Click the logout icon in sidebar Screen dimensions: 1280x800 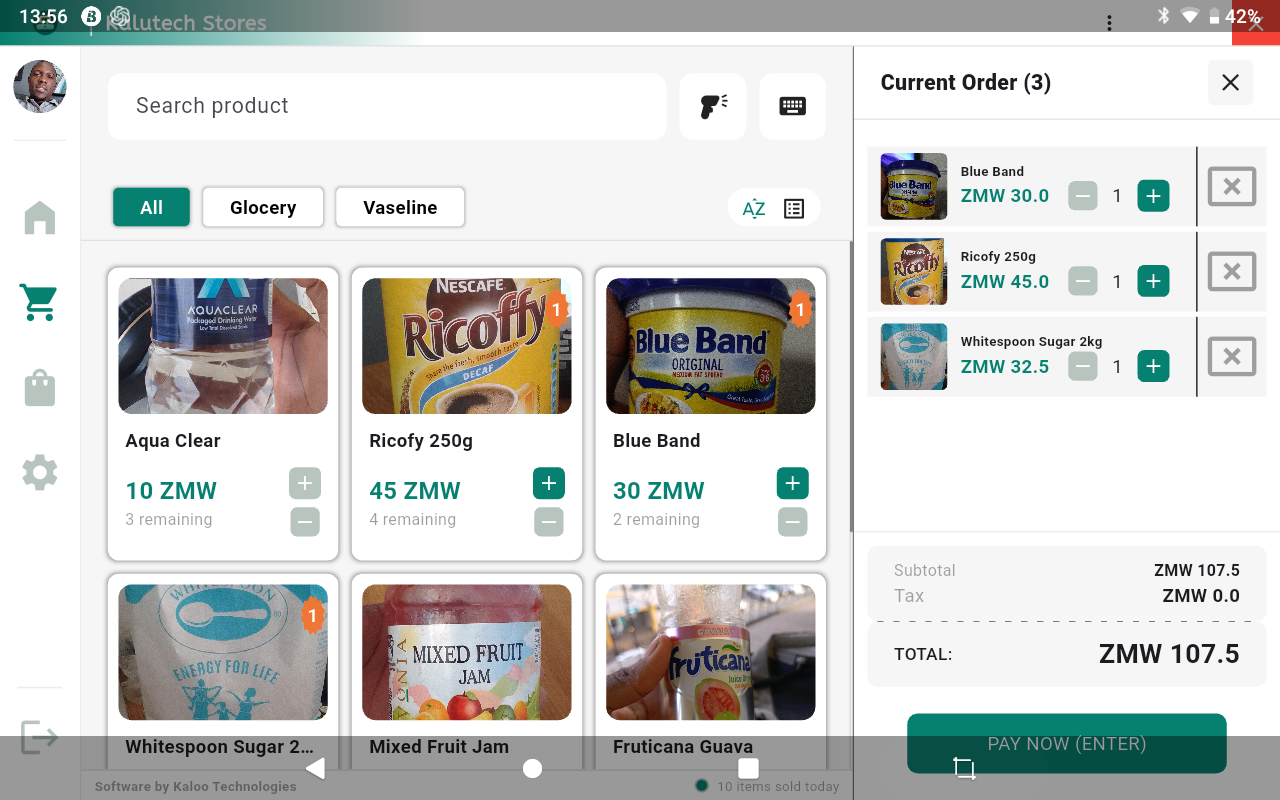40,737
